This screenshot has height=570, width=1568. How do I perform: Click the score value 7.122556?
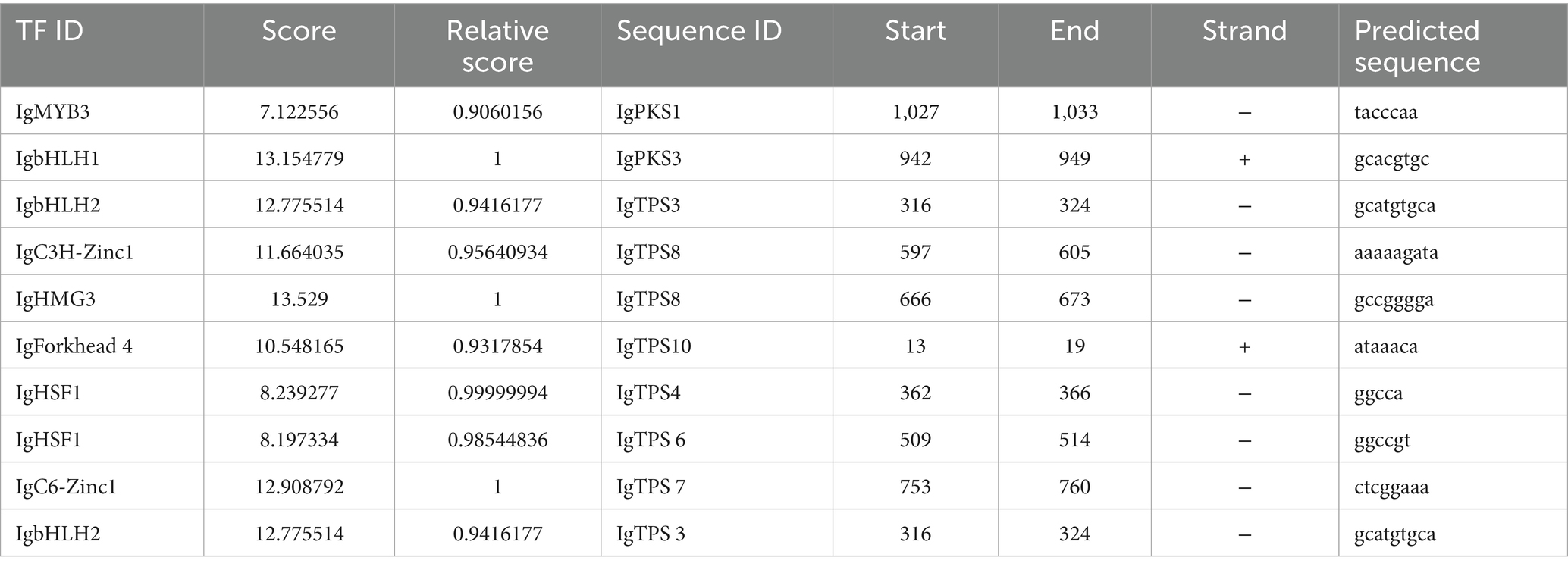tap(299, 112)
